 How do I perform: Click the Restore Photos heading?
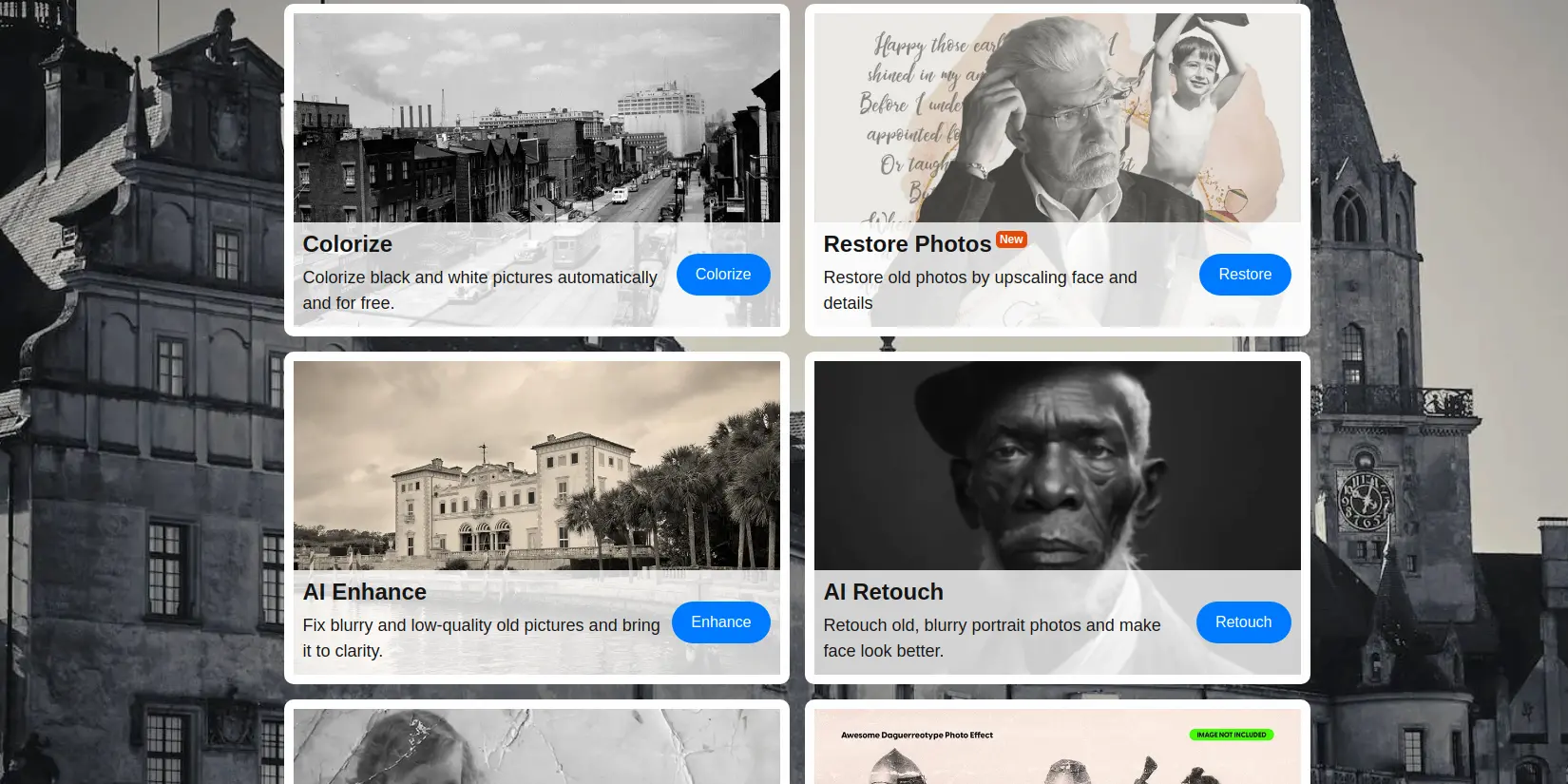(908, 244)
